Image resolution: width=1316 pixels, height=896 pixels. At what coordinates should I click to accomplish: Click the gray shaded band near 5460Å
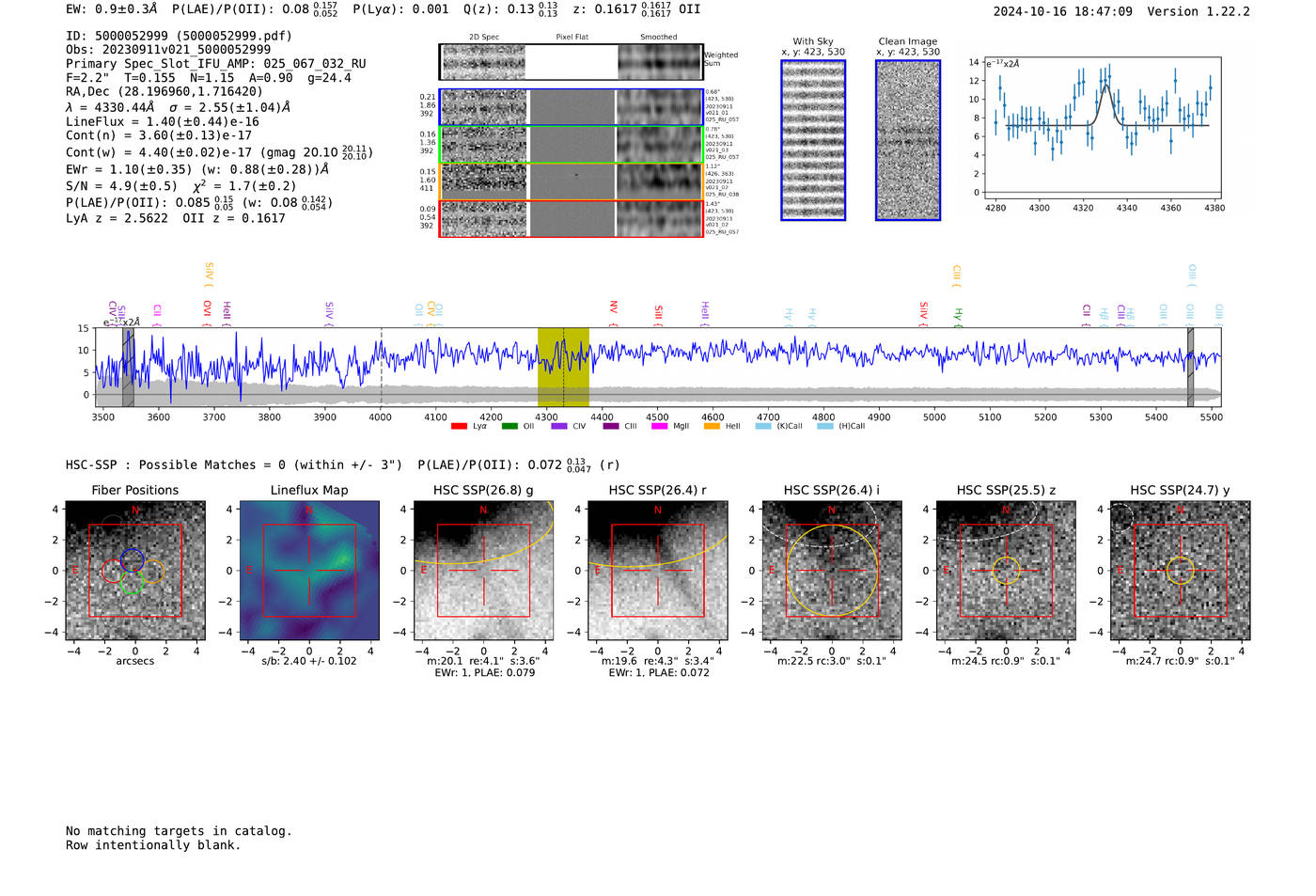(x=1190, y=367)
